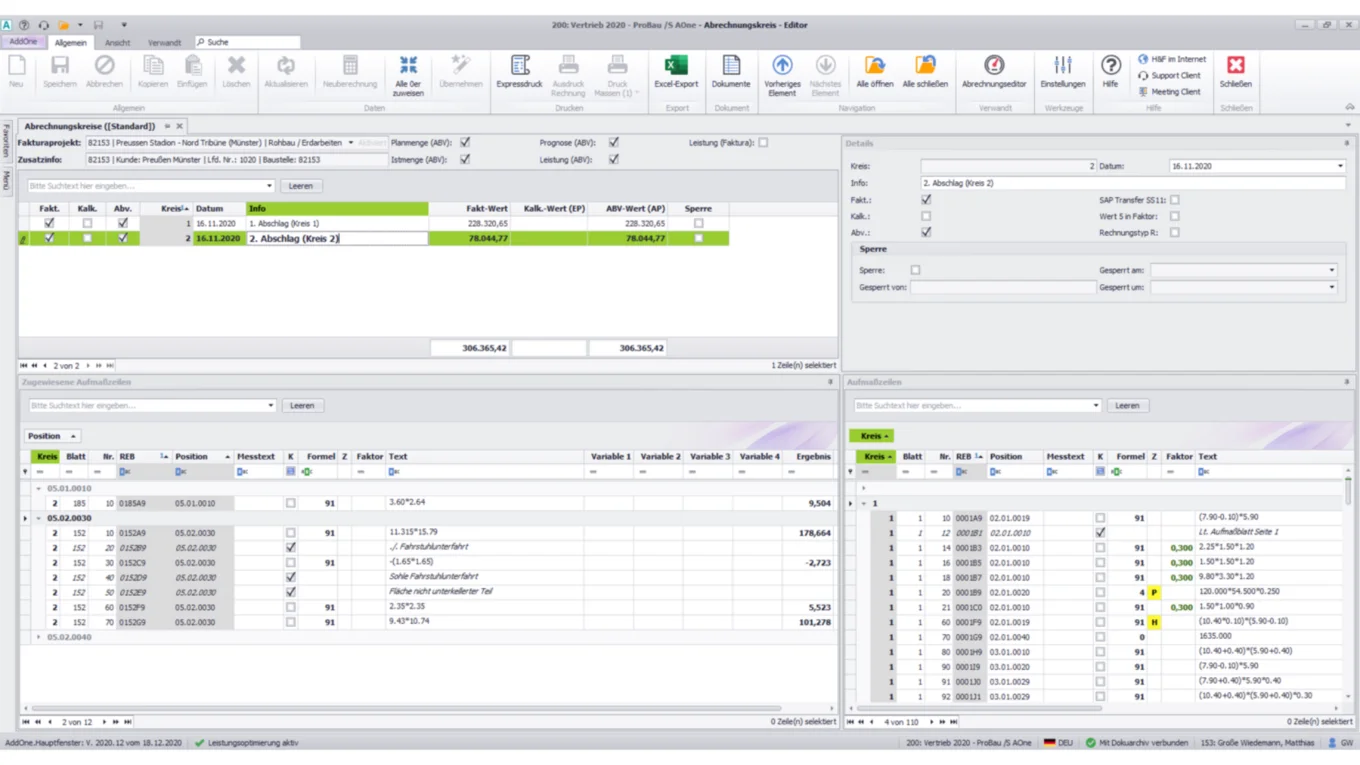
Task: Enable the Leistung (Faktura) checkbox
Action: (764, 143)
